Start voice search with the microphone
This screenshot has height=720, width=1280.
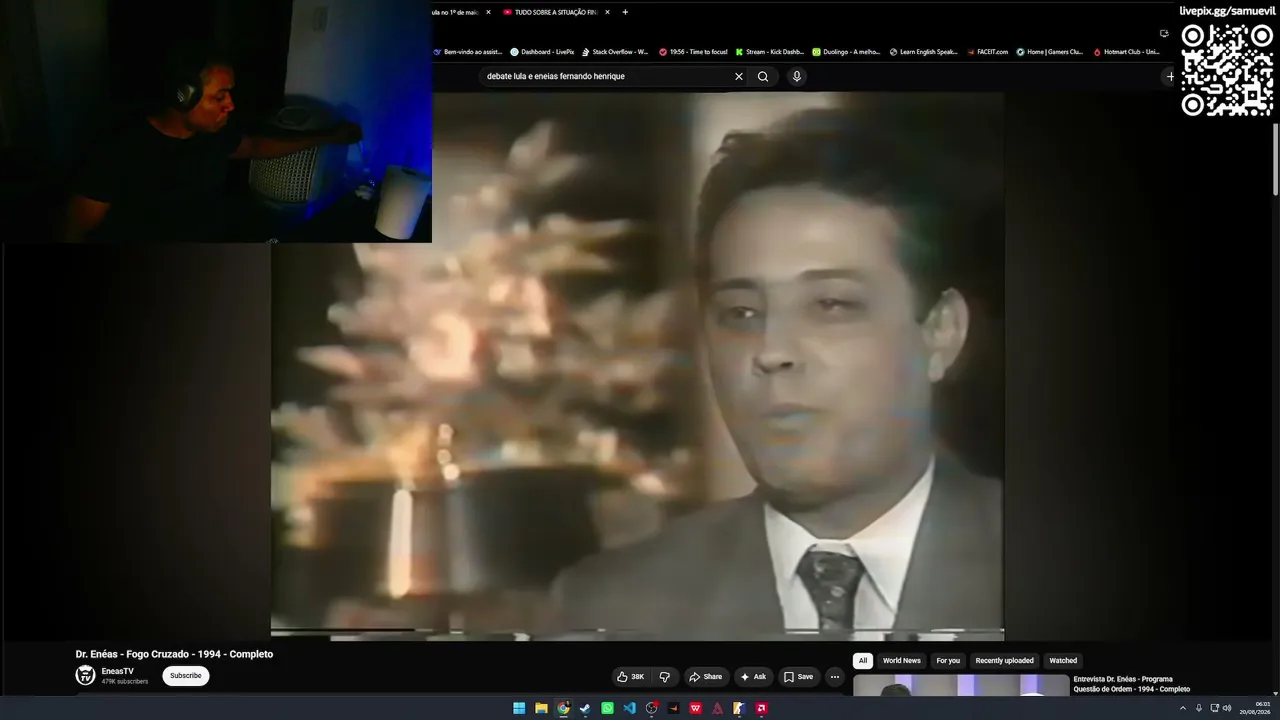tap(797, 76)
